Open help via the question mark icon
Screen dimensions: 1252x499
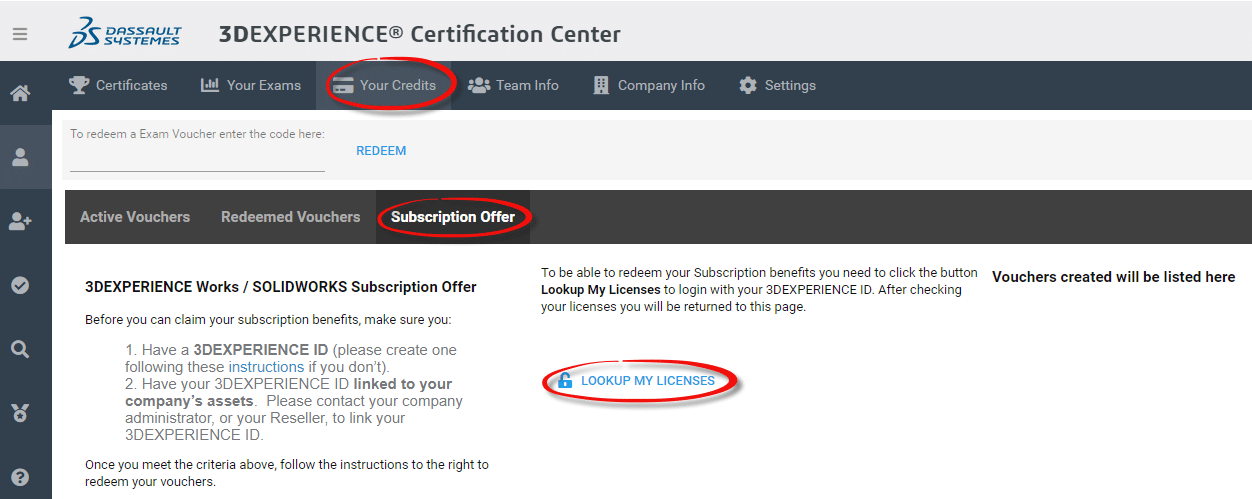tap(20, 477)
